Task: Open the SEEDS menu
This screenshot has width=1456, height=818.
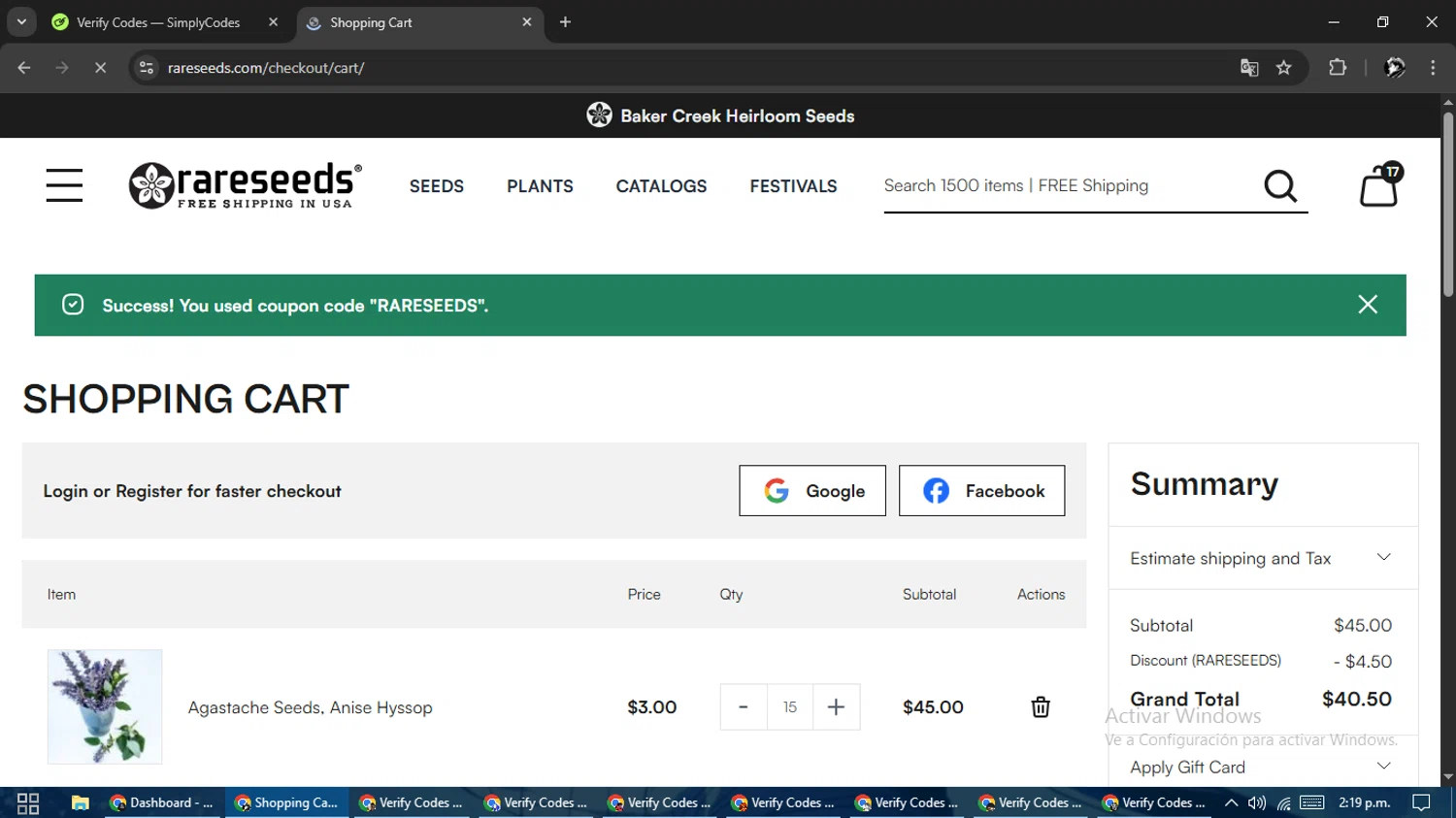Action: coord(437,186)
